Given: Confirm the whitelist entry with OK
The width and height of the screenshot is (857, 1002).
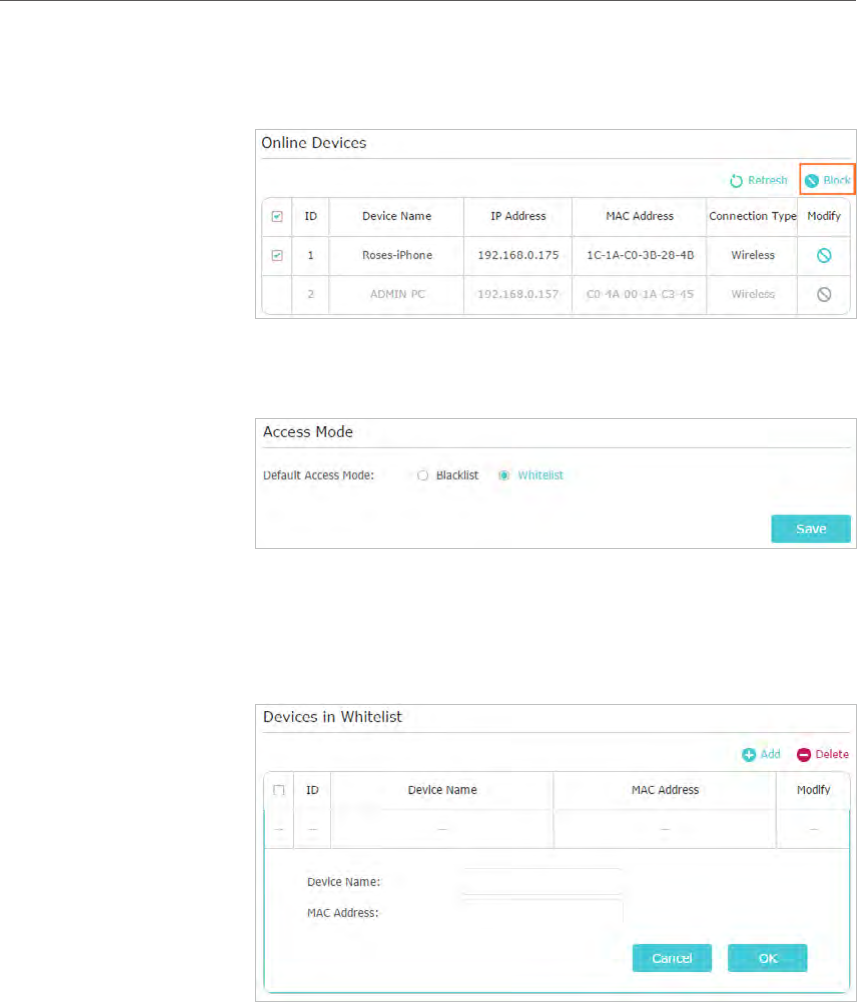Looking at the screenshot, I should (768, 958).
